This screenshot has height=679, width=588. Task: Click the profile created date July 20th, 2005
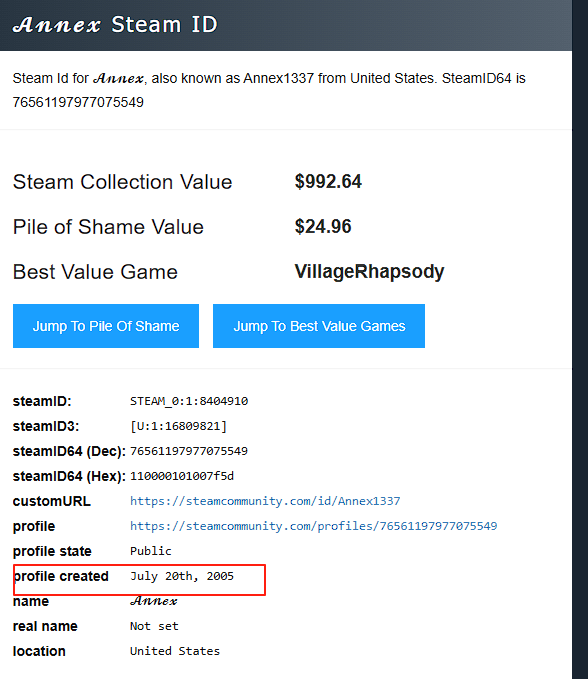click(x=182, y=576)
